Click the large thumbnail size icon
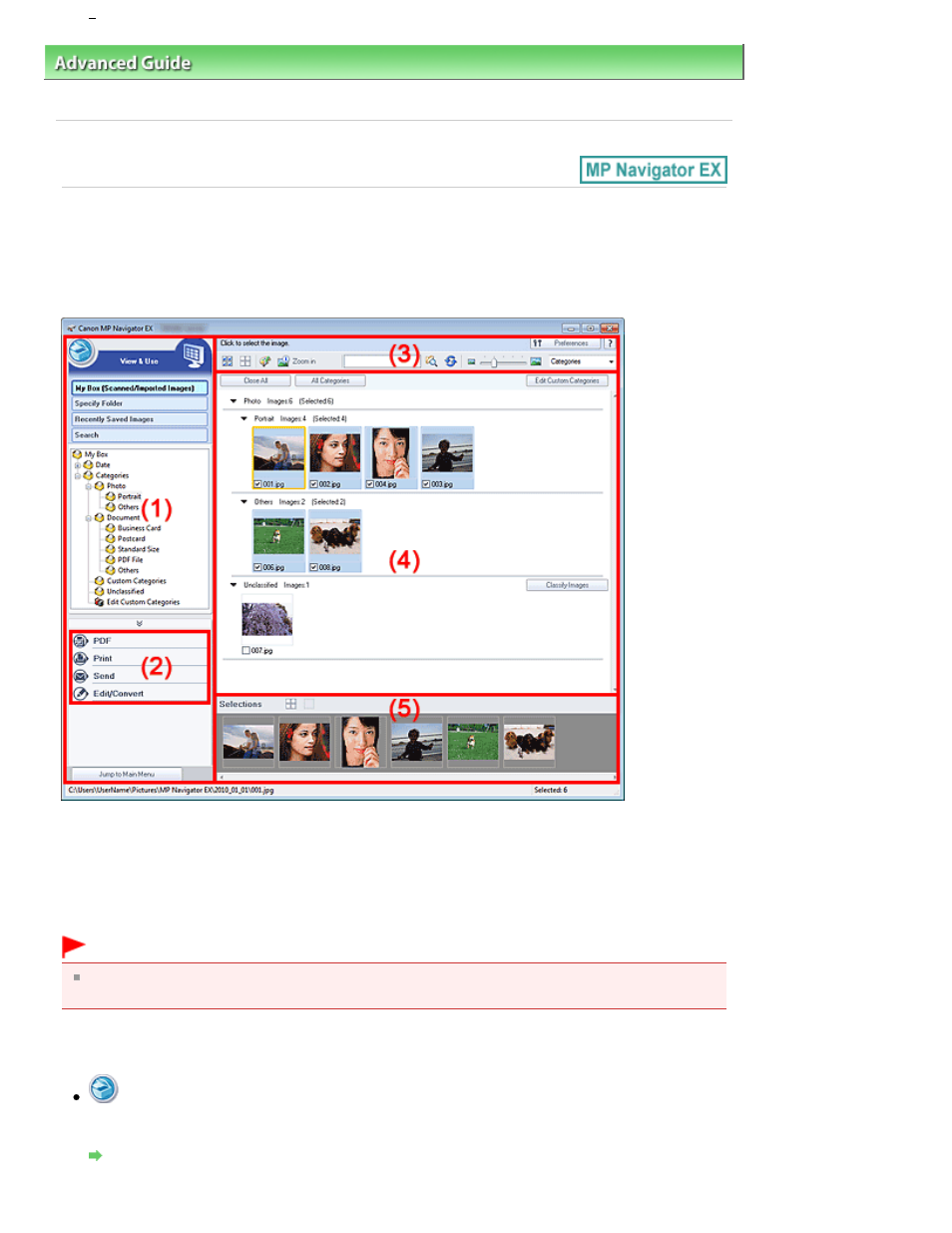The height and width of the screenshot is (1233, 952). (536, 361)
